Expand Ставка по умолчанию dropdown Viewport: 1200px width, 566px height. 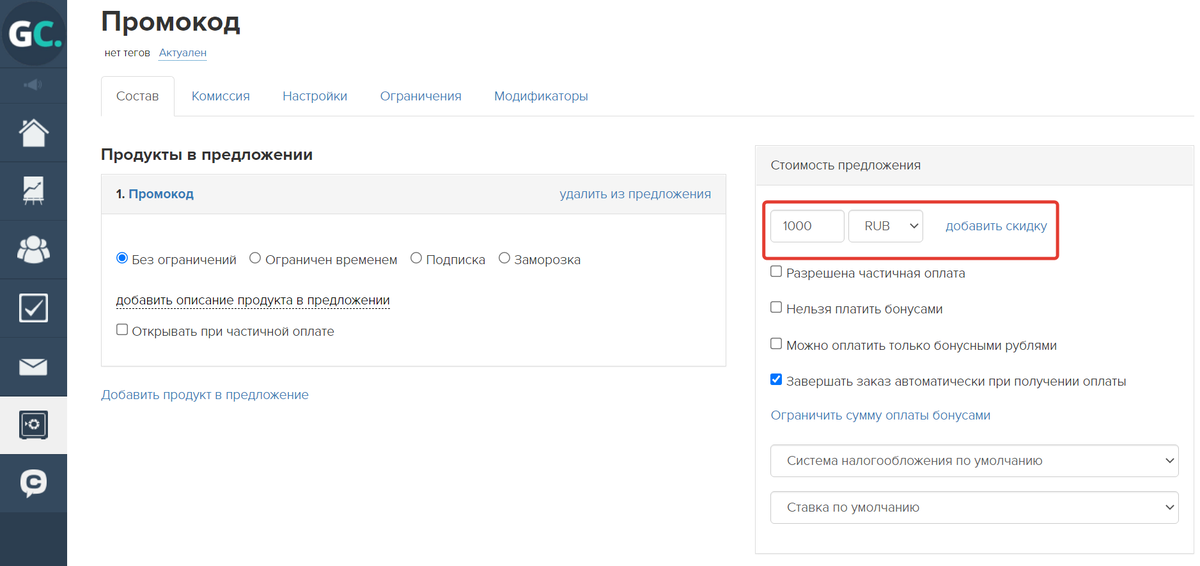[x=974, y=507]
